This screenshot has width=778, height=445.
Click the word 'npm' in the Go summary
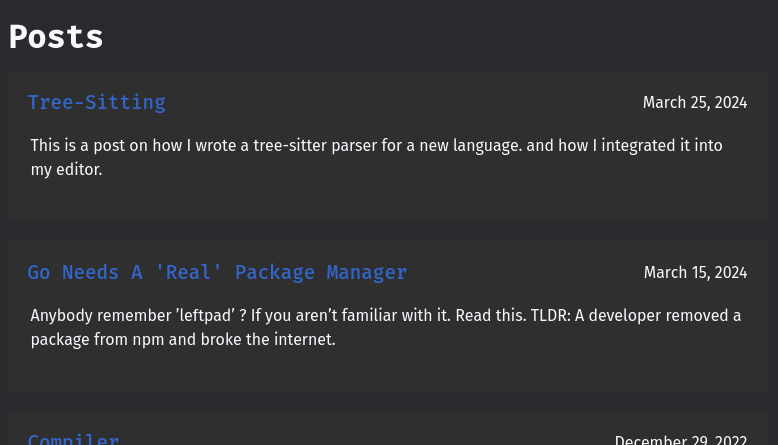(147, 340)
